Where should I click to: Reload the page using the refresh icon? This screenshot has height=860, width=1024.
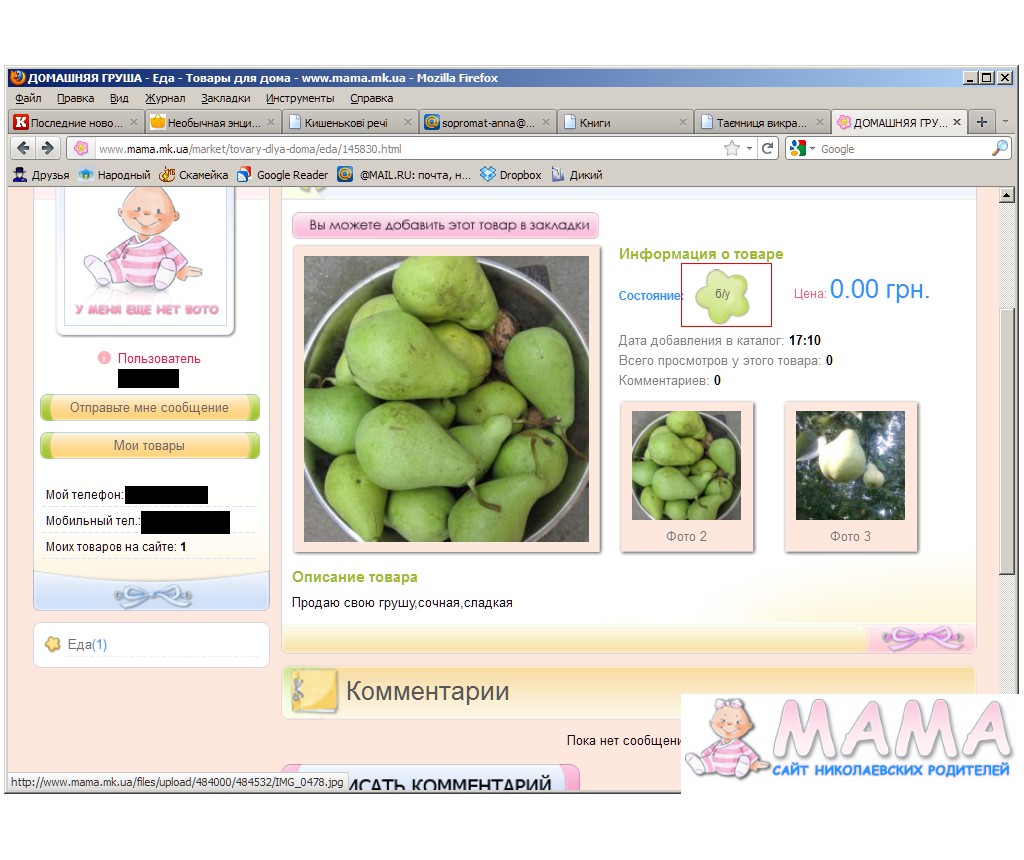[x=768, y=148]
